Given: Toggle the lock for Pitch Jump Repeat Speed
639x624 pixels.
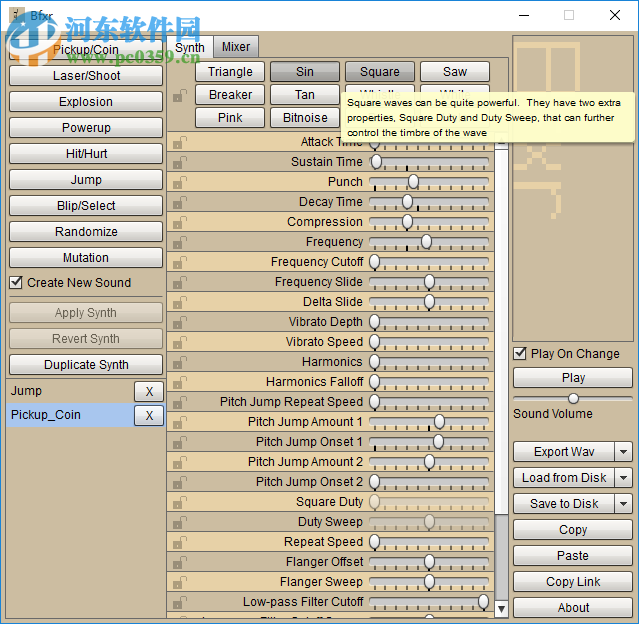Looking at the screenshot, I should [180, 402].
